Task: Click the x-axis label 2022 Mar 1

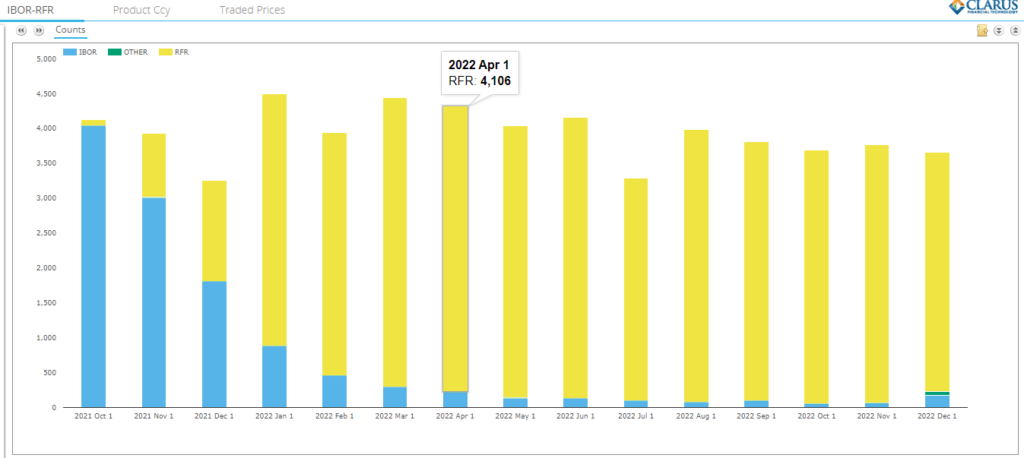Action: (x=394, y=416)
